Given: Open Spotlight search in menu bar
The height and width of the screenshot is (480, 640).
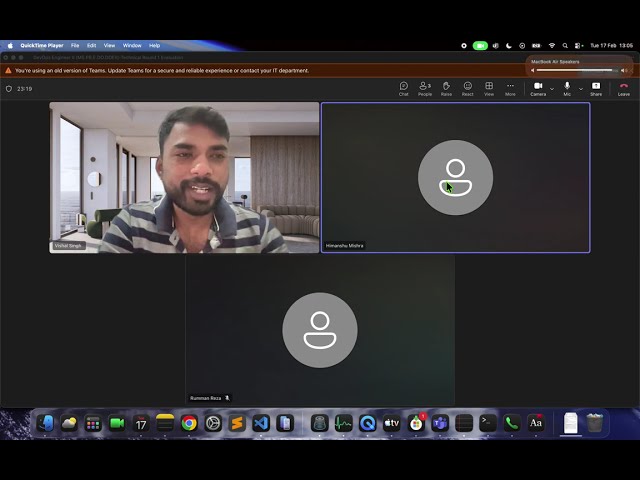Looking at the screenshot, I should click(x=565, y=46).
